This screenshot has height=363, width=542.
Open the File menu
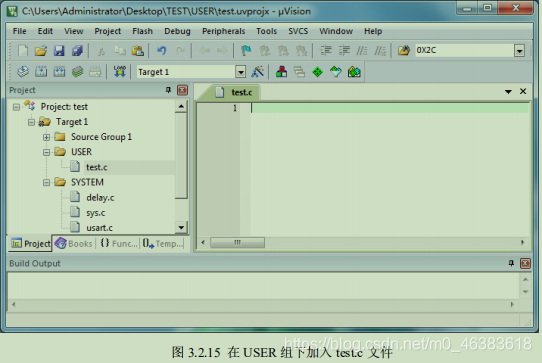[x=20, y=31]
